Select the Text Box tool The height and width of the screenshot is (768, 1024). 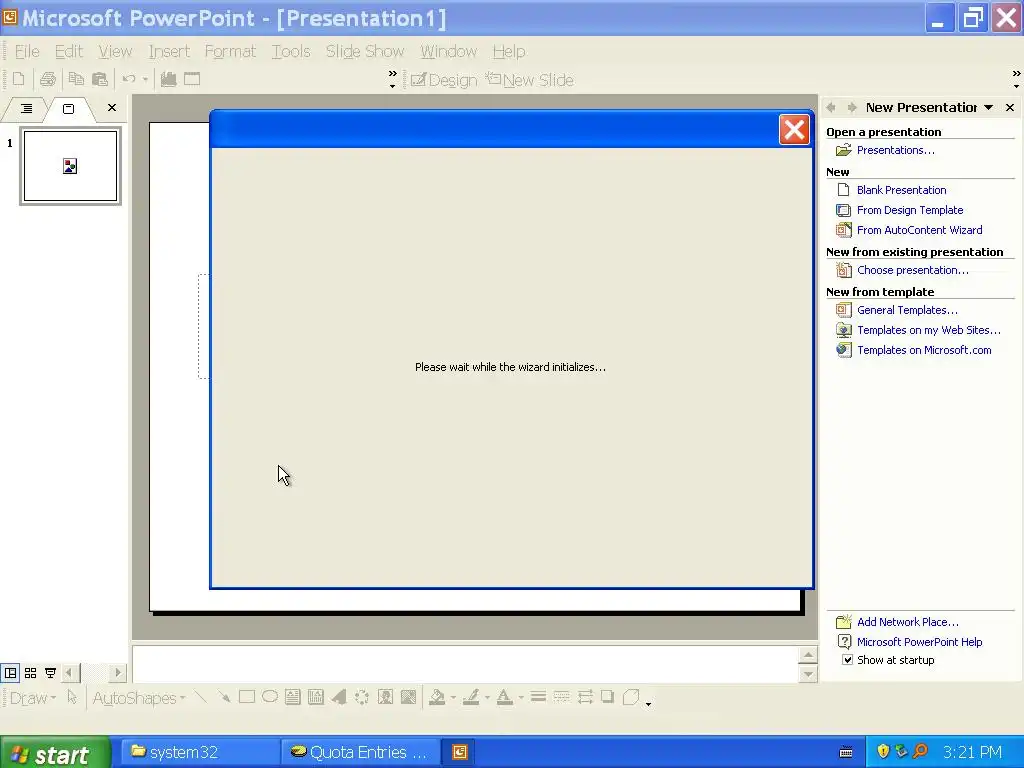pos(293,697)
